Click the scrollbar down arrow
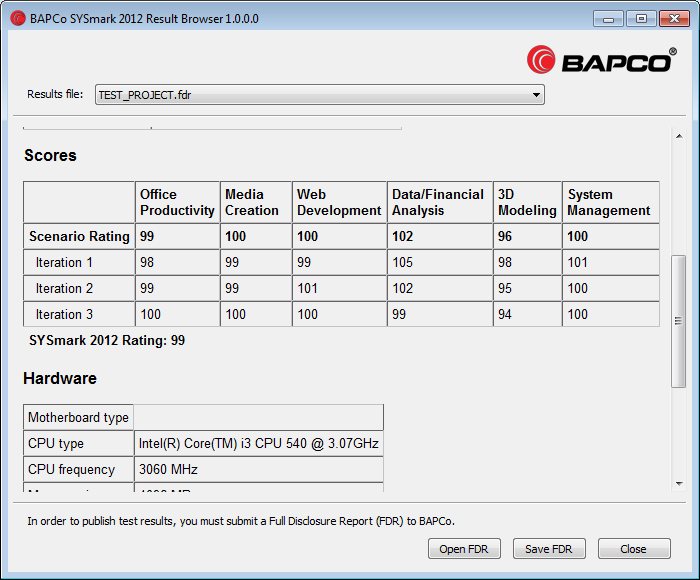The image size is (700, 580). point(677,481)
